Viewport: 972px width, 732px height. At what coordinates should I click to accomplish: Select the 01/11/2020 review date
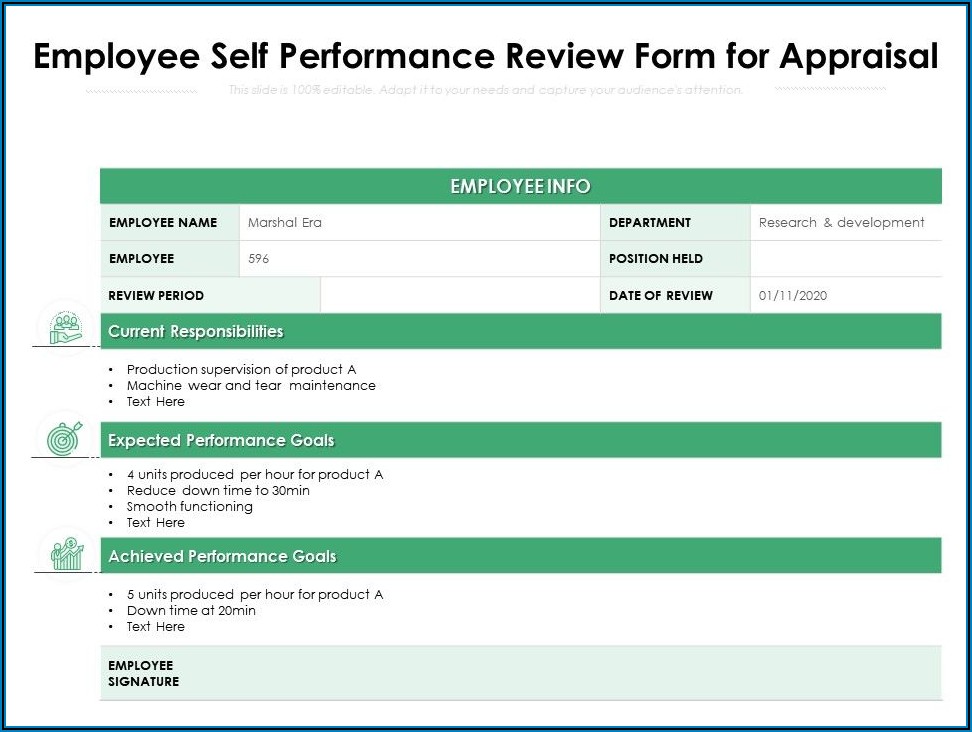tap(790, 295)
